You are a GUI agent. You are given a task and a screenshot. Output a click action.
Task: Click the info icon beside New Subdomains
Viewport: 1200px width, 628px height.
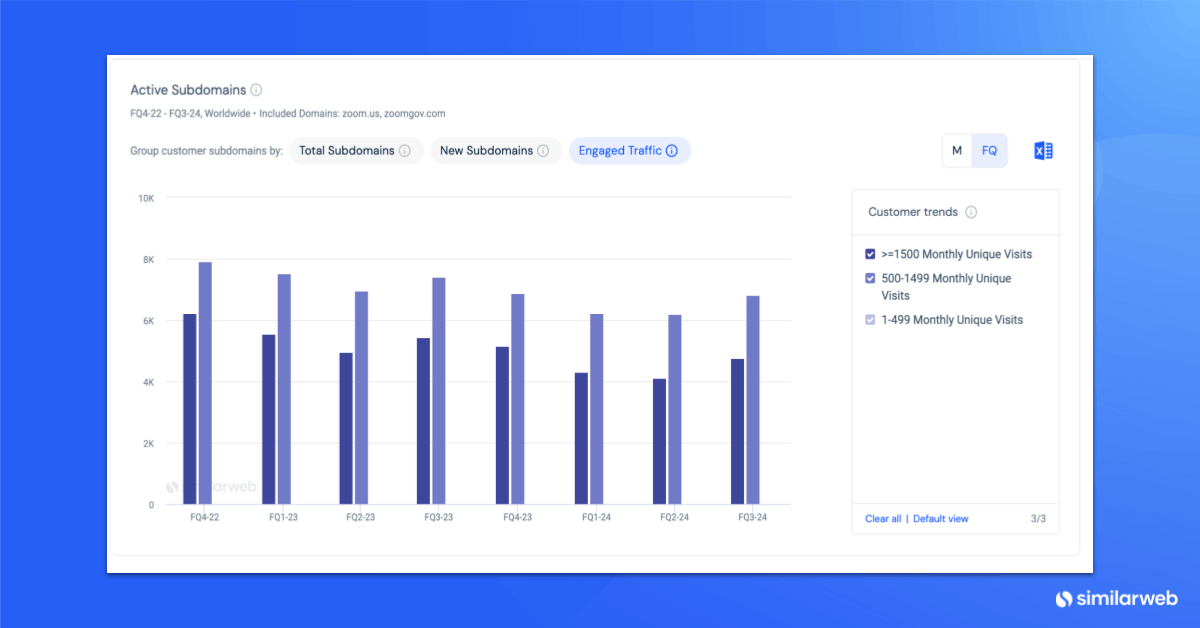(545, 150)
